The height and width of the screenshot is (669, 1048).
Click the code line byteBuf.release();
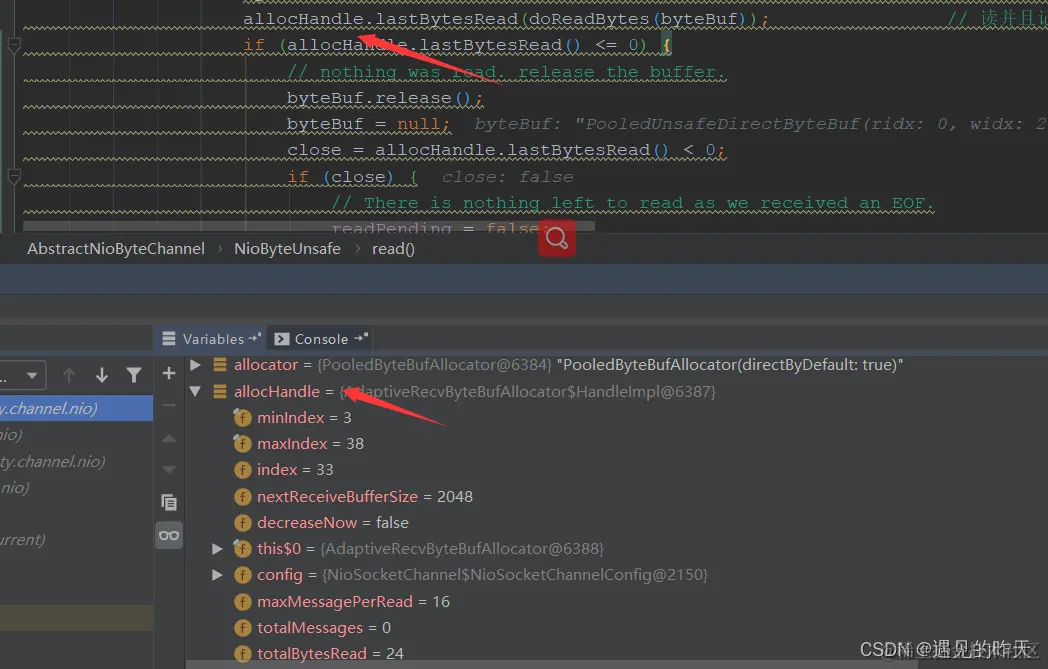[385, 98]
